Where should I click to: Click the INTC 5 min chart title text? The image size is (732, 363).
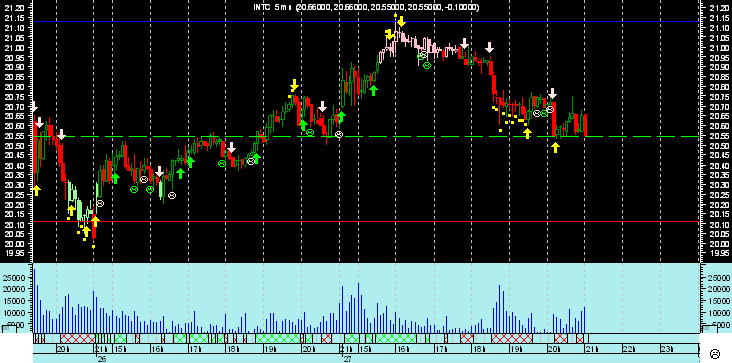(366, 7)
